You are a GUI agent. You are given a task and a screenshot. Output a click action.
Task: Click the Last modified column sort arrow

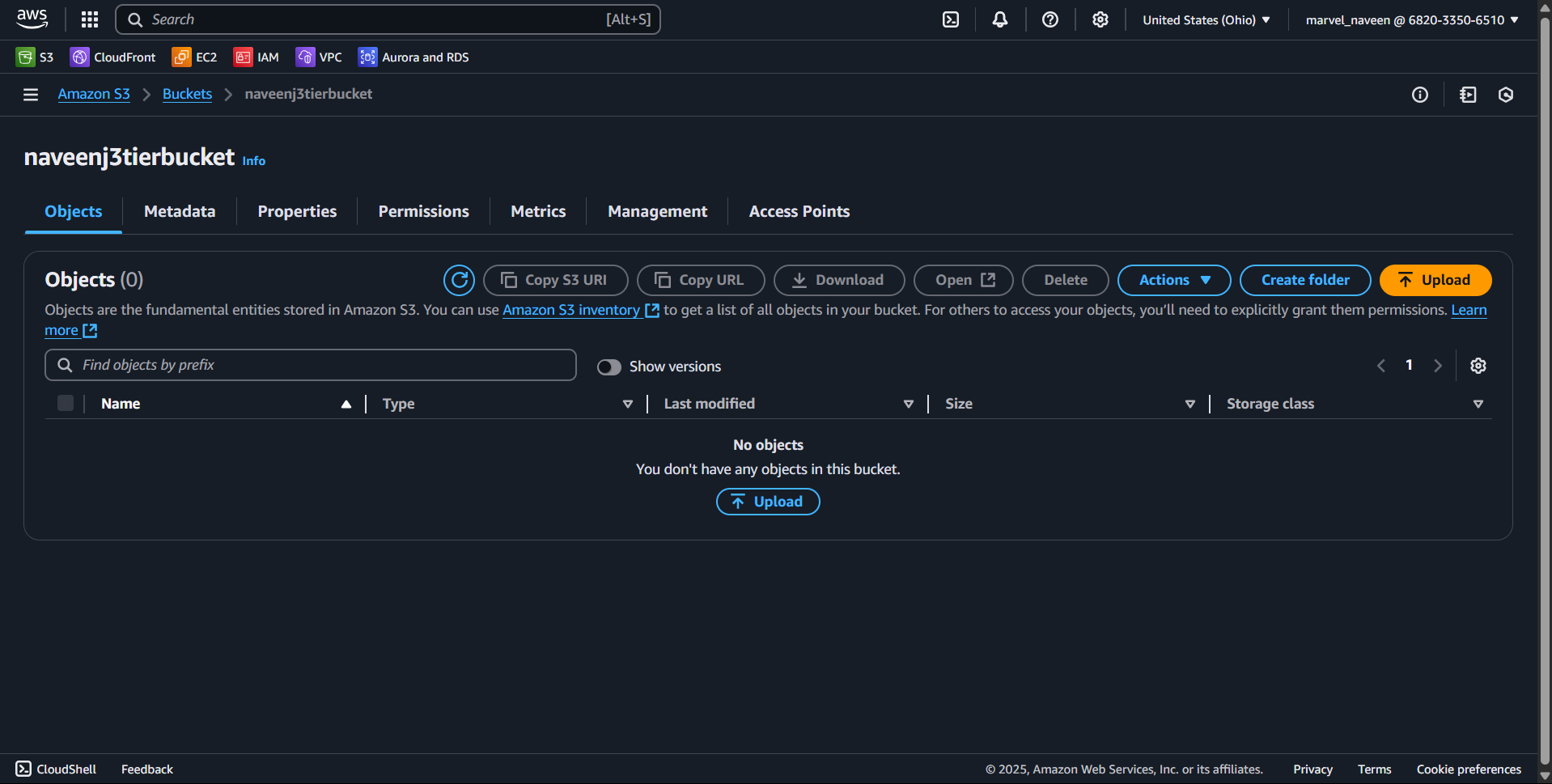[x=909, y=405]
